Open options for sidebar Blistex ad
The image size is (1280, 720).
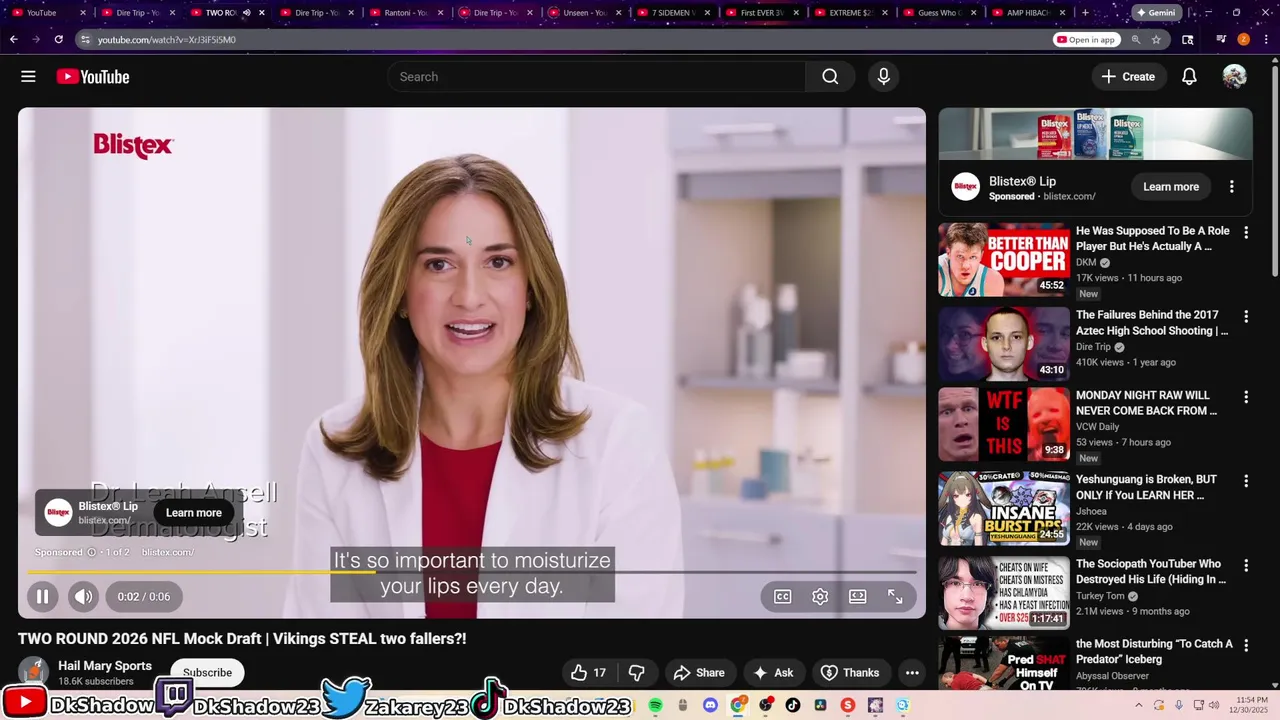click(1232, 187)
